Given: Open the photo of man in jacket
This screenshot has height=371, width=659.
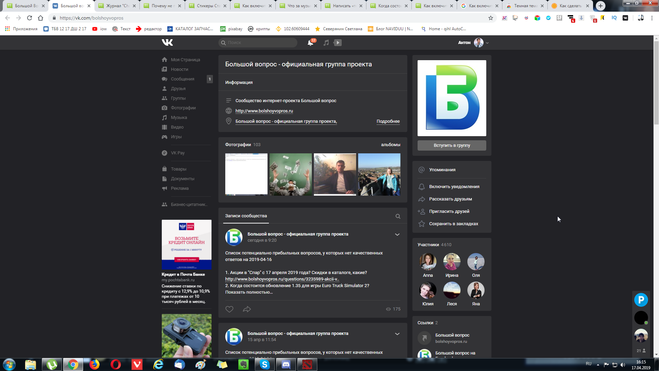Looking at the screenshot, I should [x=335, y=174].
